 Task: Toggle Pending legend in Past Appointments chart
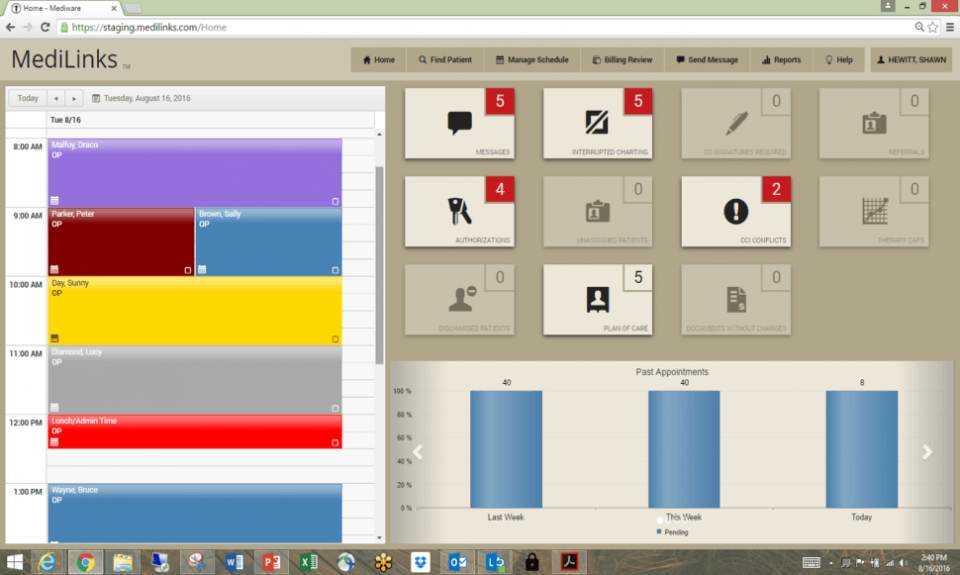pyautogui.click(x=672, y=532)
